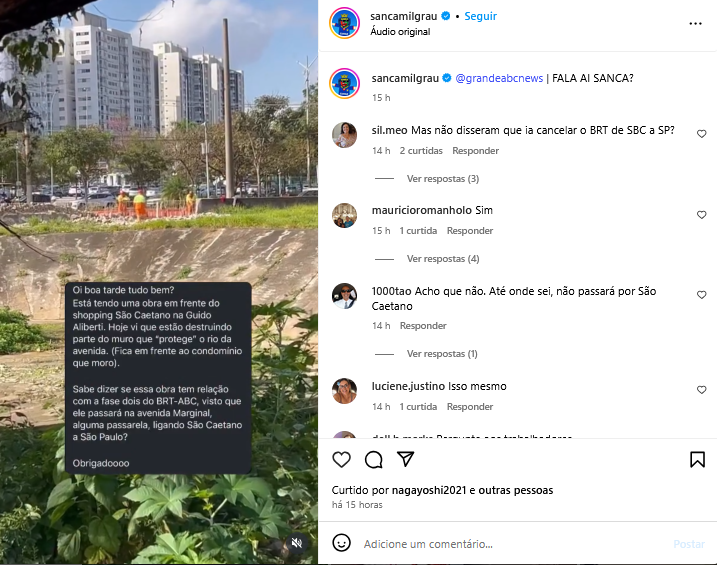
Task: Share post via paper plane icon
Action: 406,459
